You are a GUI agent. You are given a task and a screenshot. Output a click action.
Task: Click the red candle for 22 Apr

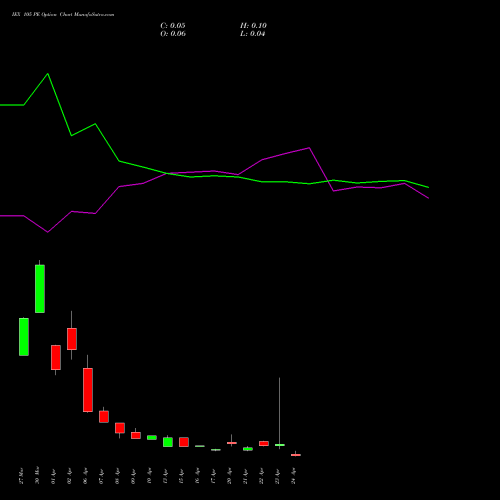tap(264, 443)
